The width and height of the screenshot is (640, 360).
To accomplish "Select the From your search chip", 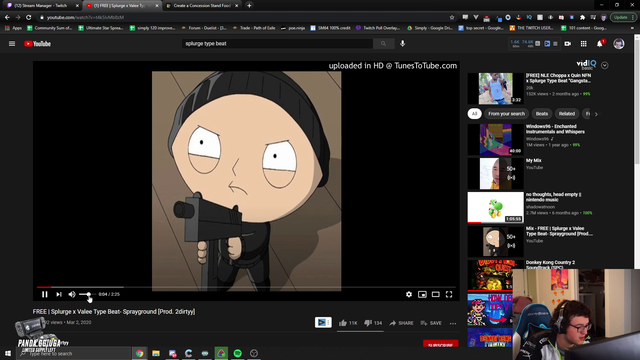I will pos(506,114).
